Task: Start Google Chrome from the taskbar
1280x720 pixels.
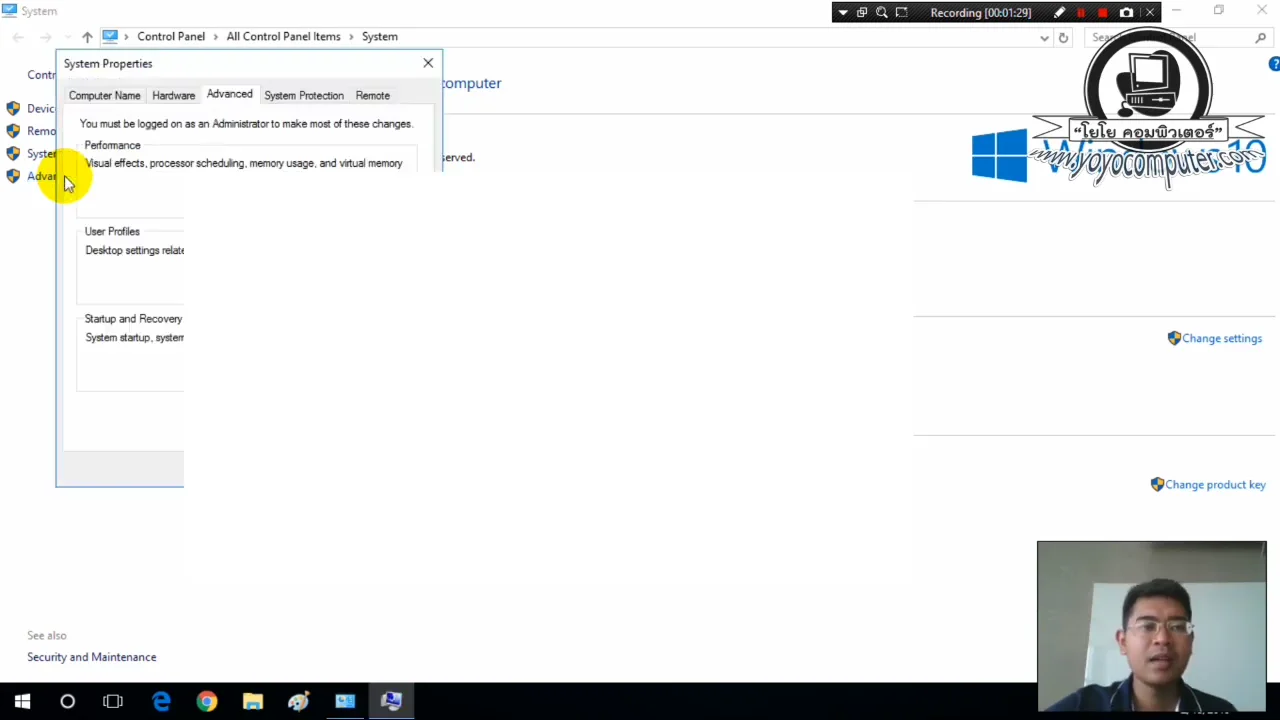Action: tap(206, 701)
